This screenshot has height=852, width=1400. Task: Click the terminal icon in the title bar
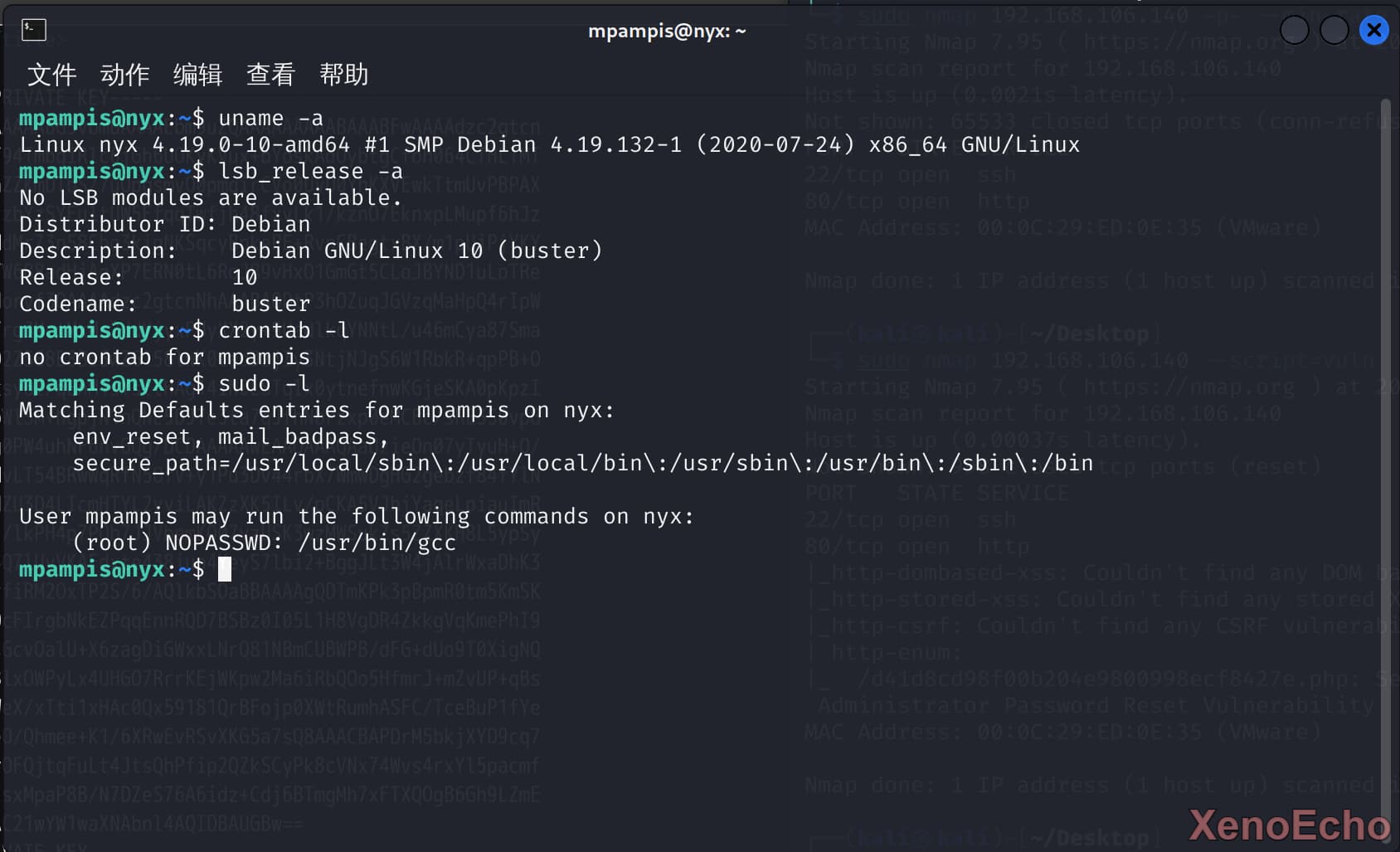coord(33,30)
